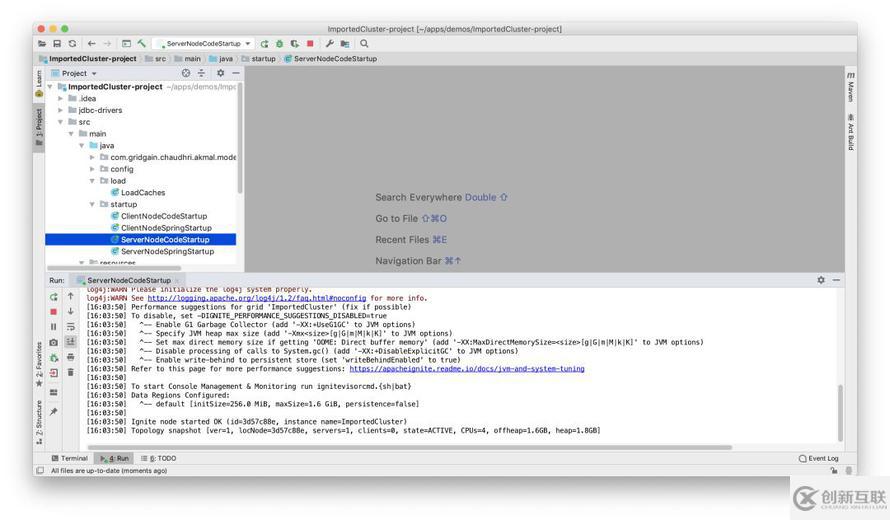The height and width of the screenshot is (520, 890).
Task: Rerun via the green toolbar run icon
Action: coord(265,44)
